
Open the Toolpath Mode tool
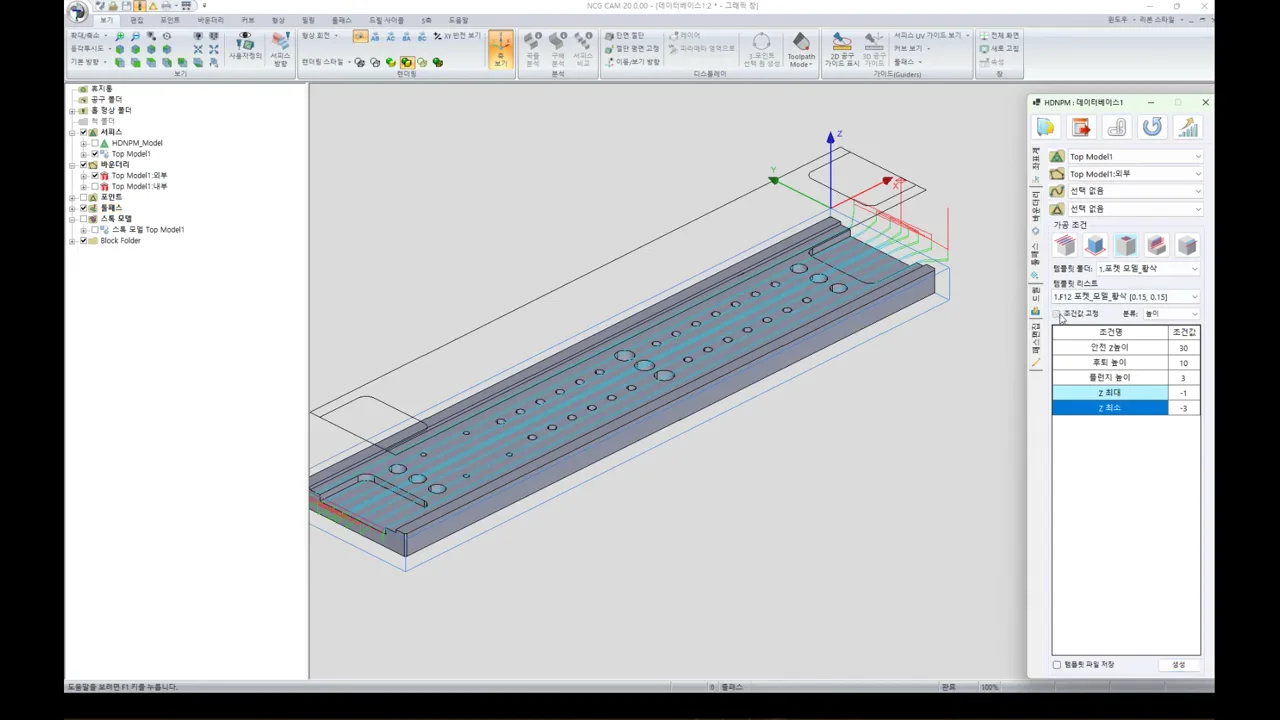tap(801, 49)
